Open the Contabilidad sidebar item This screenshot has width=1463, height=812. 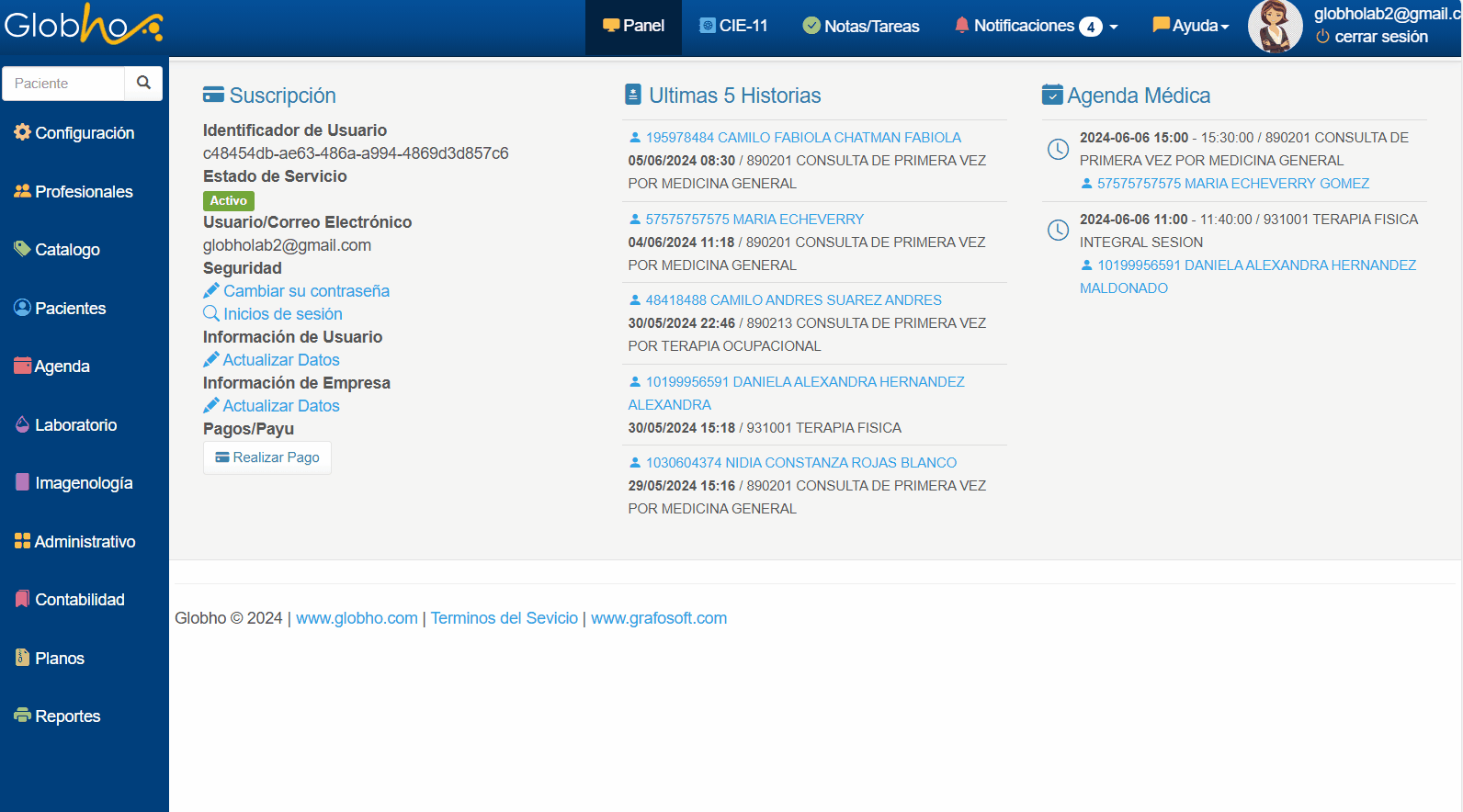click(79, 600)
